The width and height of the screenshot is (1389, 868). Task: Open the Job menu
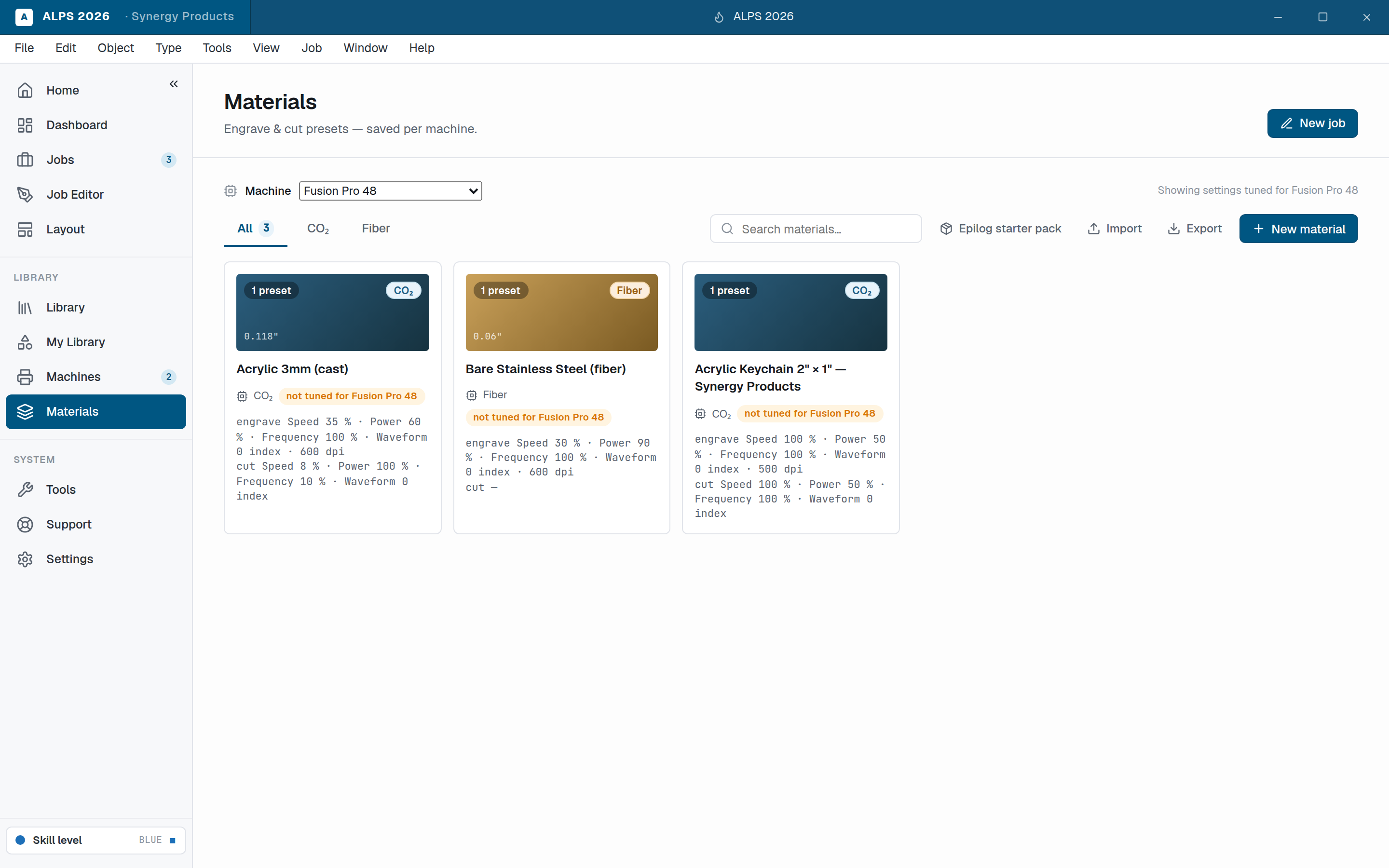coord(312,48)
